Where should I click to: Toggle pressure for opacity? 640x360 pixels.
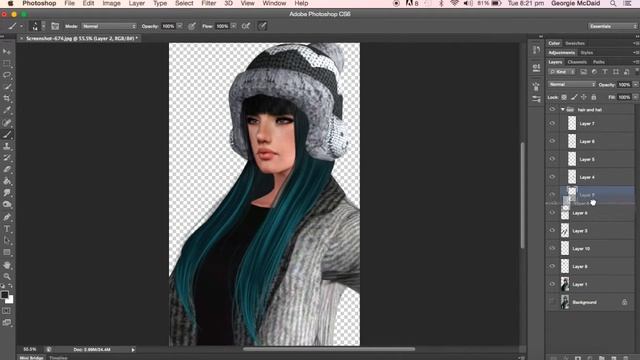coord(192,26)
